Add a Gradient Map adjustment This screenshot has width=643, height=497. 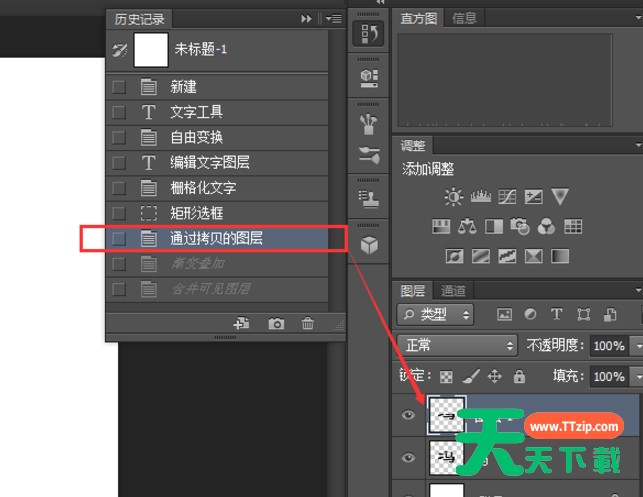[560, 256]
